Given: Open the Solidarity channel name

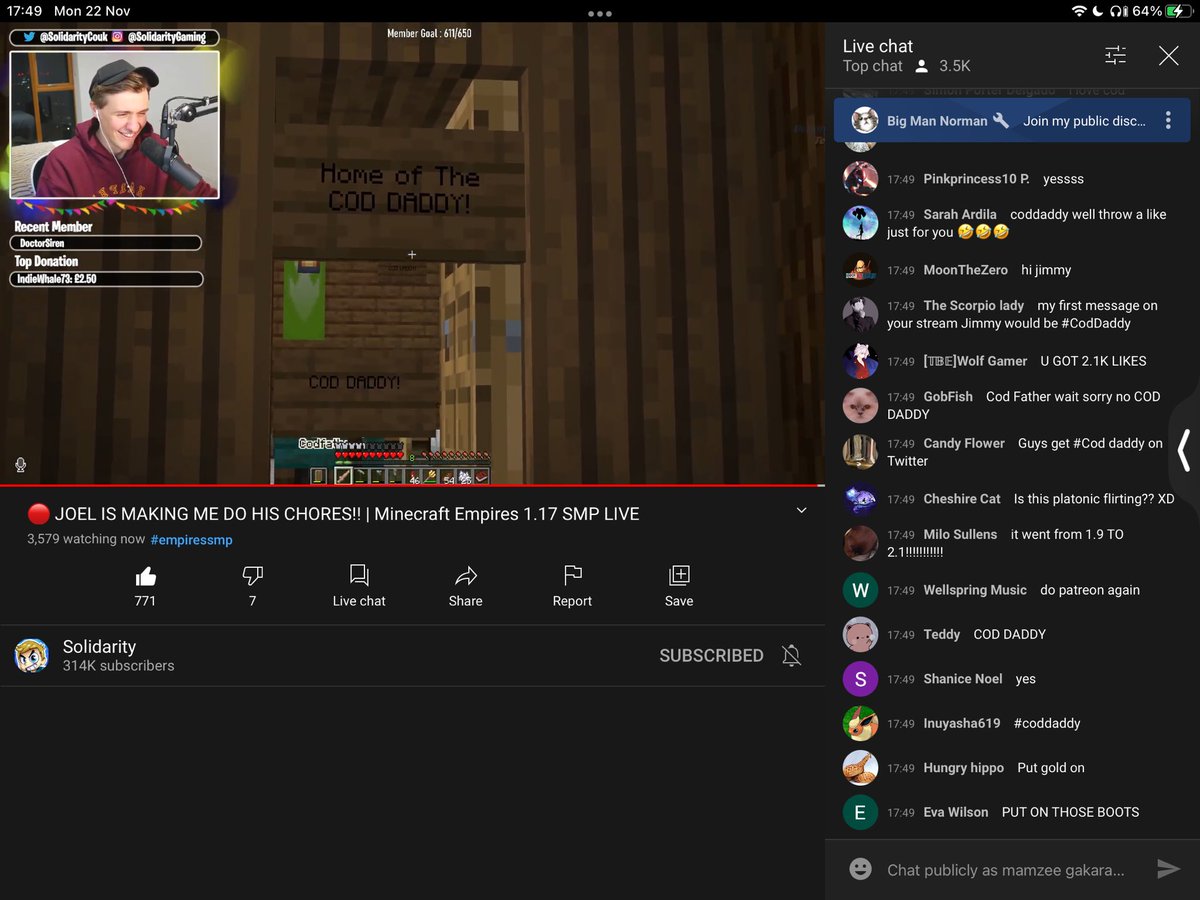Looking at the screenshot, I should (99, 647).
